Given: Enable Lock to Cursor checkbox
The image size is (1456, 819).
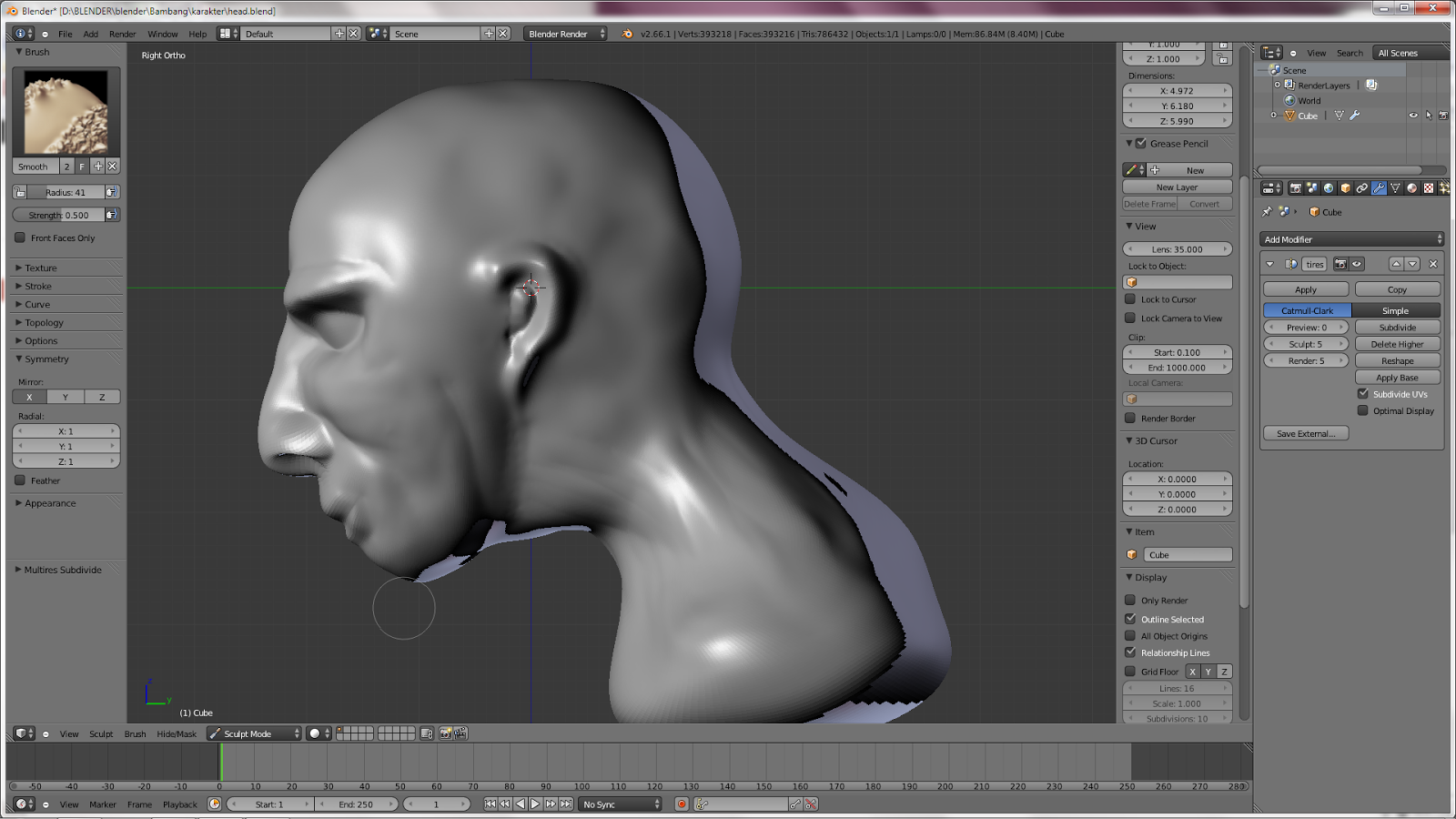Looking at the screenshot, I should click(x=1130, y=299).
